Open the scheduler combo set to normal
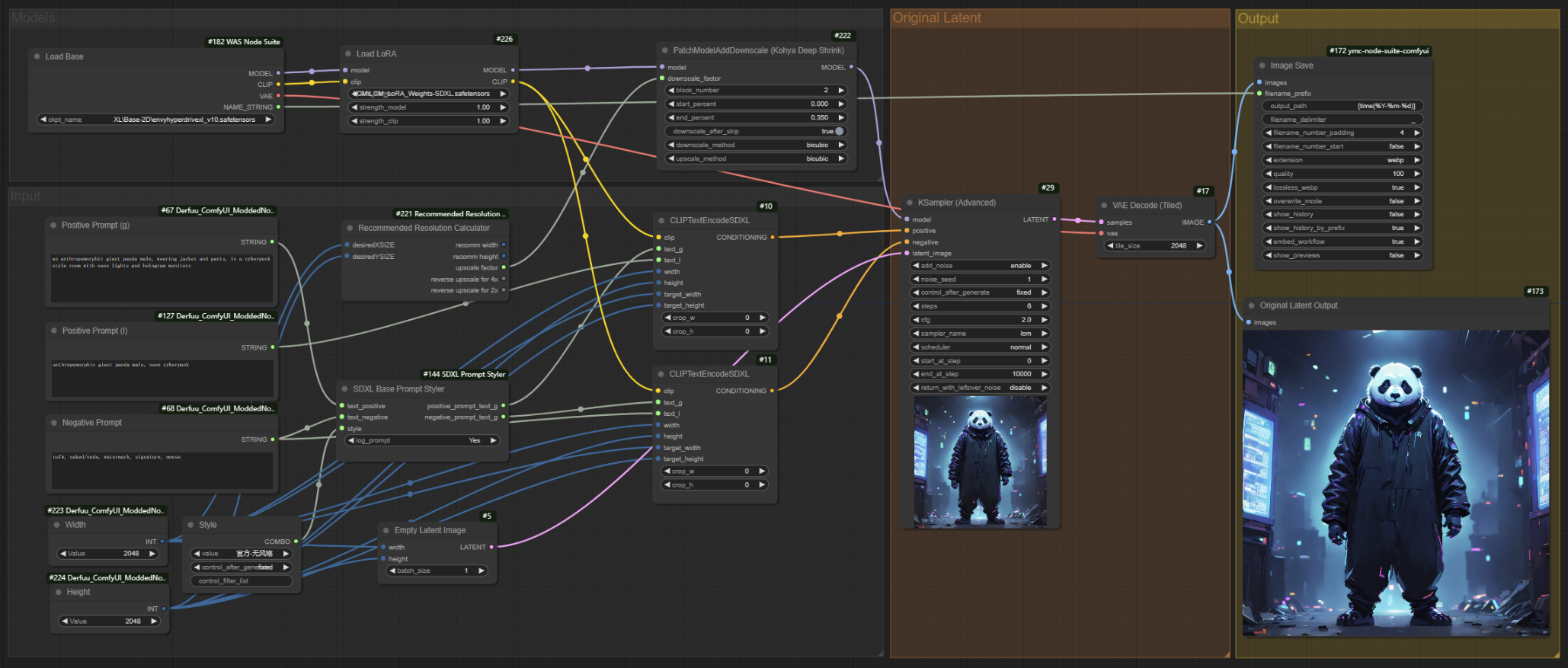This screenshot has width=1568, height=668. coord(980,347)
